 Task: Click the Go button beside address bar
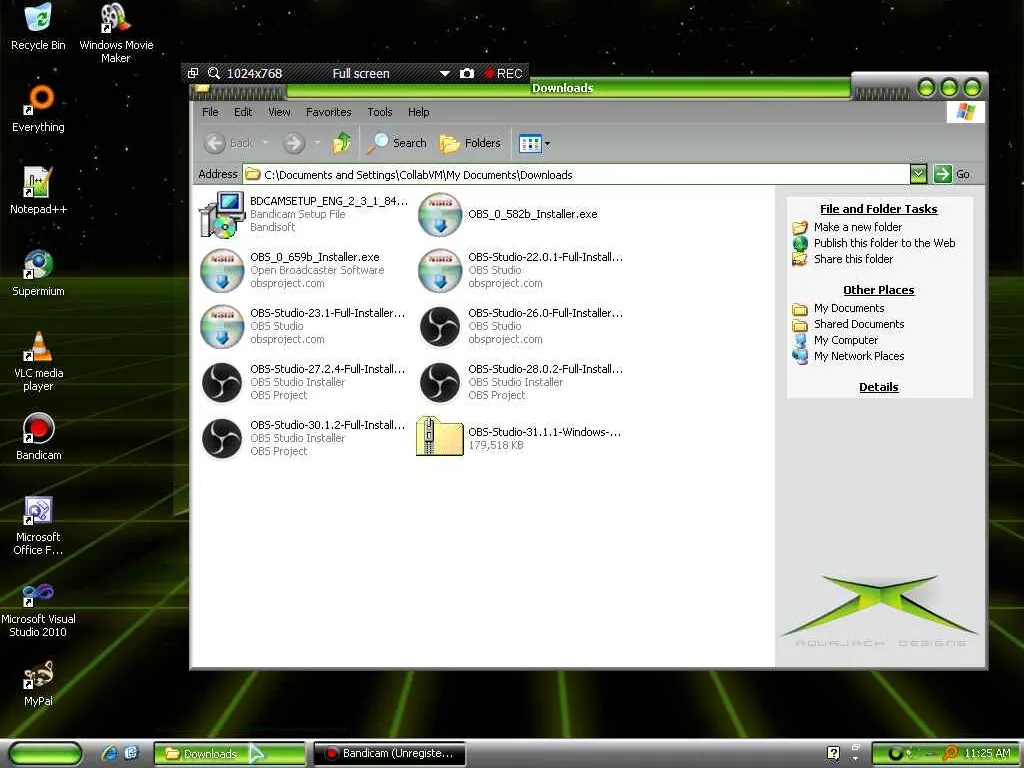[952, 174]
